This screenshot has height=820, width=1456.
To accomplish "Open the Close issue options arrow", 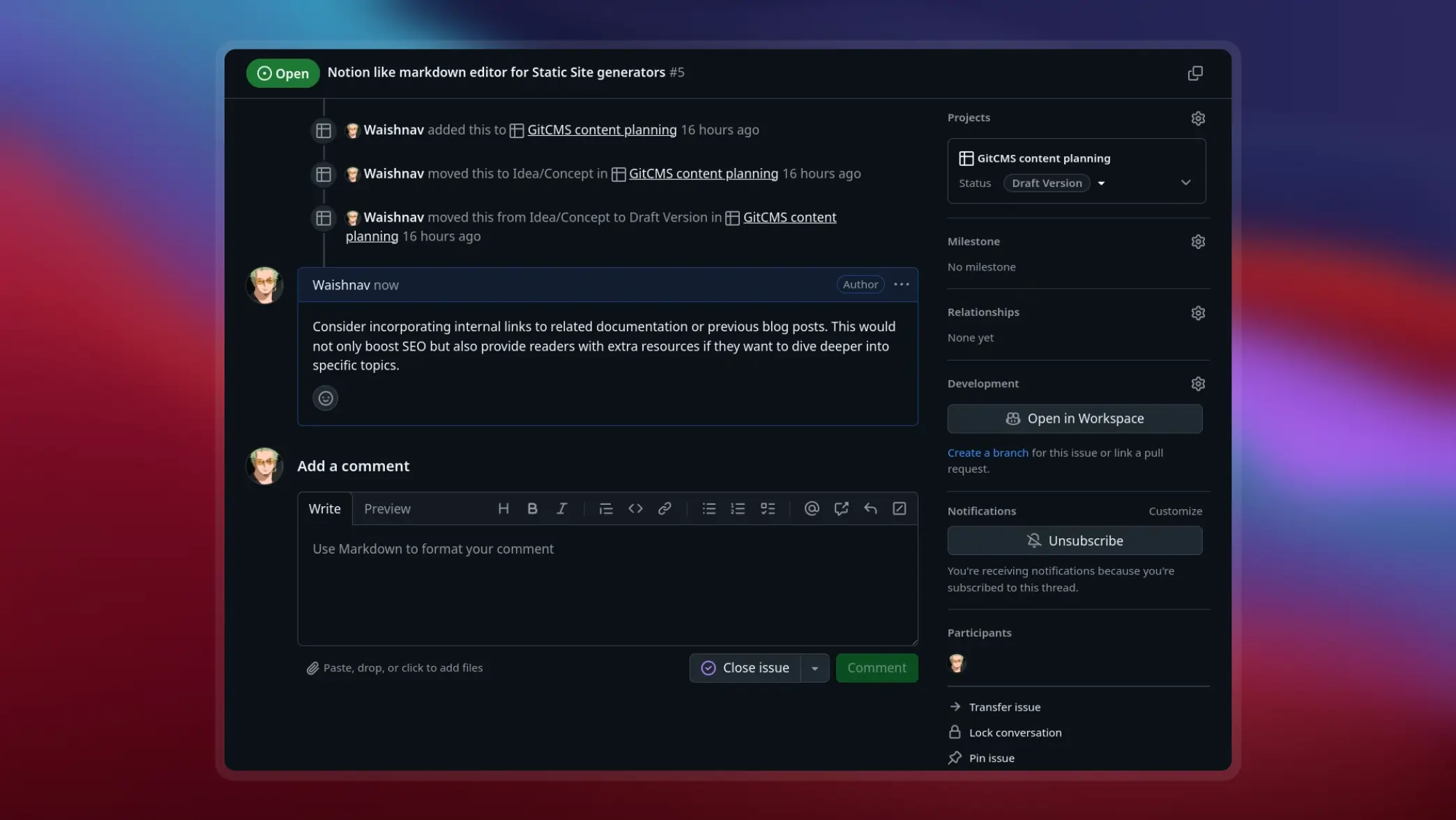I will (x=814, y=667).
